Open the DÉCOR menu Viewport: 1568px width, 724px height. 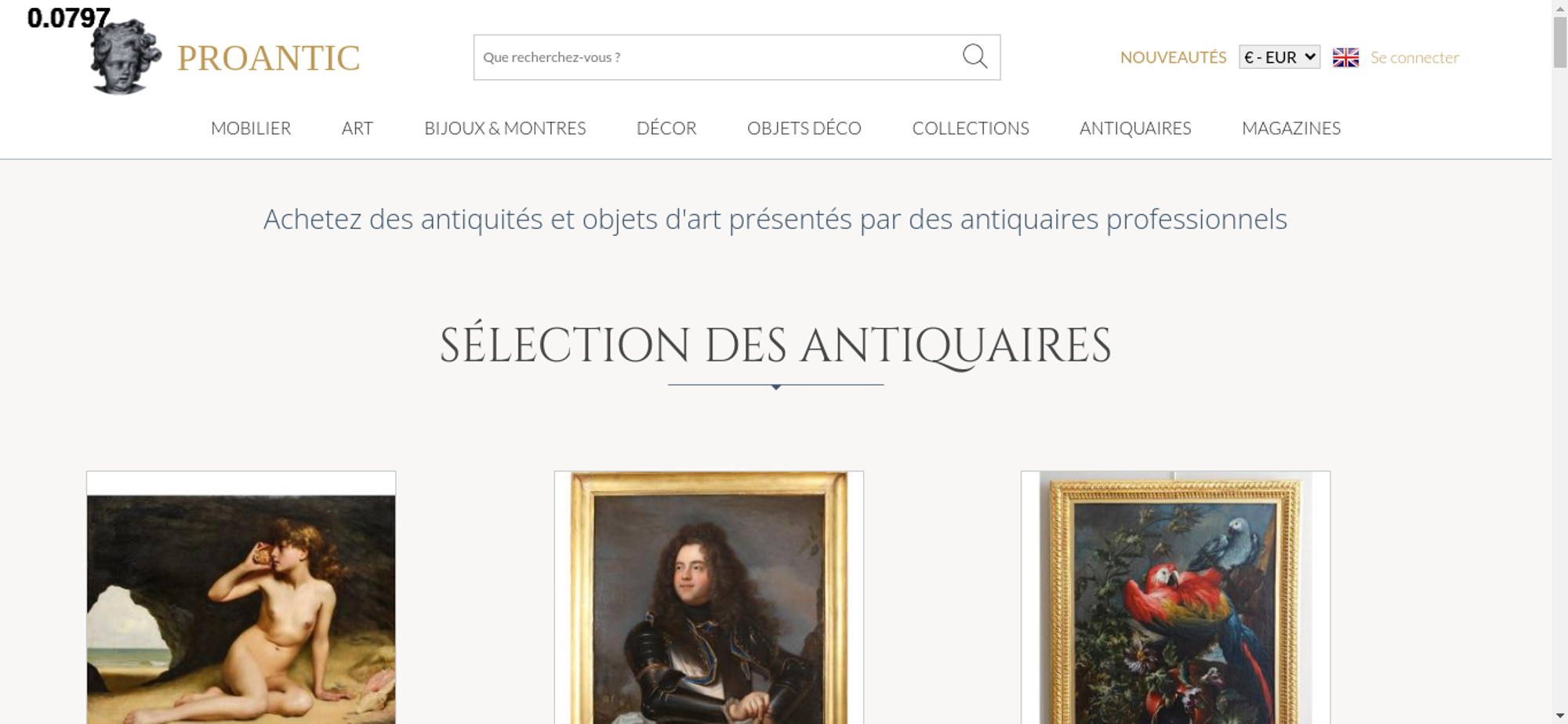tap(666, 128)
